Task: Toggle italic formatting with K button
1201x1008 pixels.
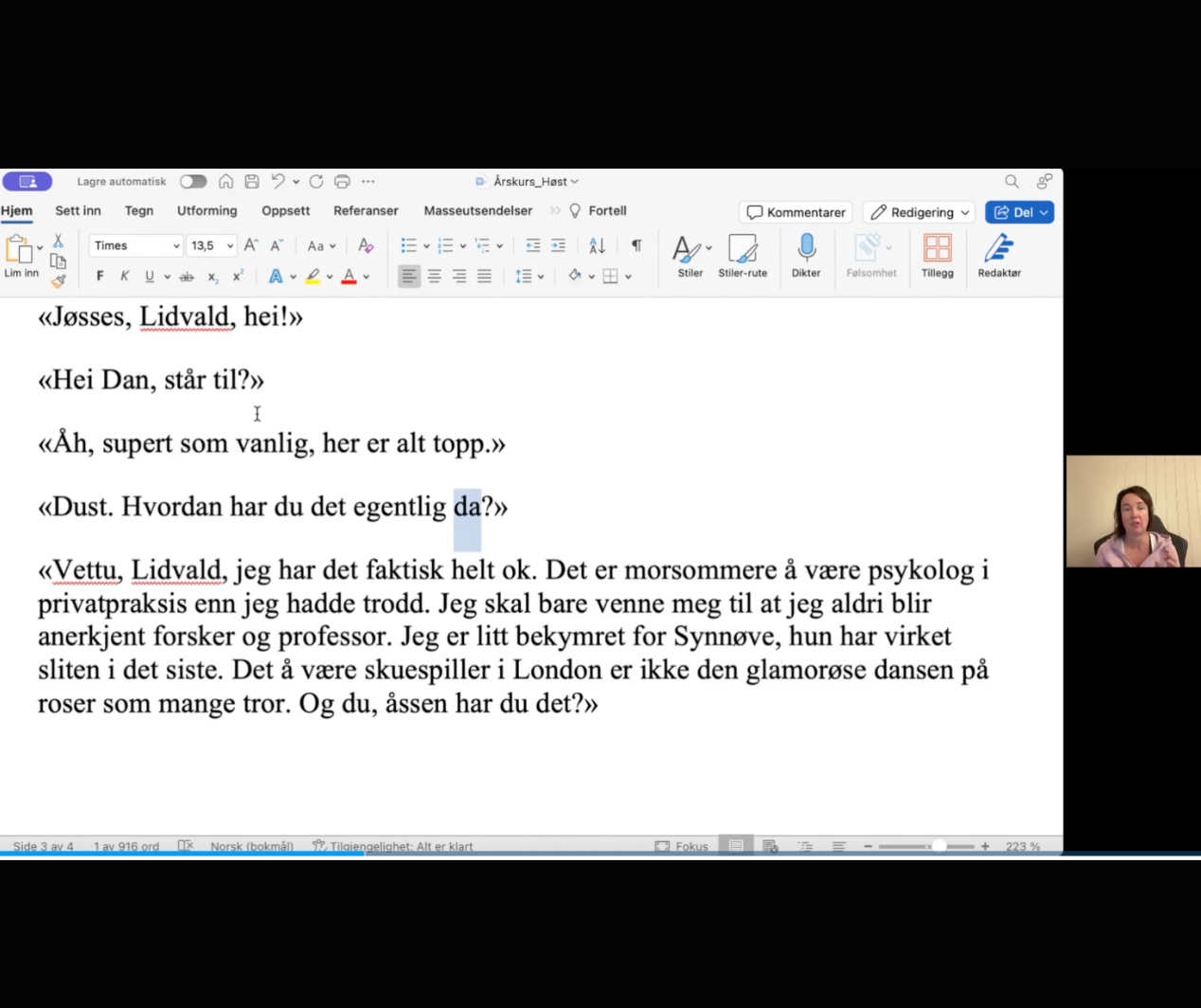Action: (x=124, y=277)
